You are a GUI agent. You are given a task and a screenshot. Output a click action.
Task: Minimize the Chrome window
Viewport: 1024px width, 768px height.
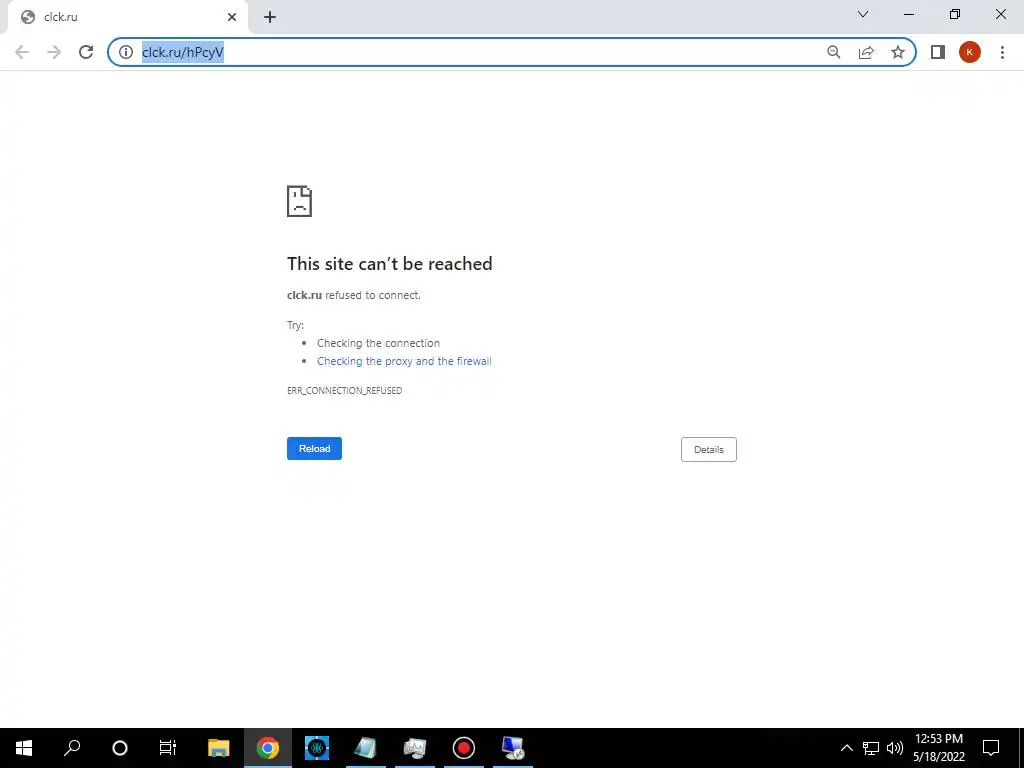click(909, 14)
